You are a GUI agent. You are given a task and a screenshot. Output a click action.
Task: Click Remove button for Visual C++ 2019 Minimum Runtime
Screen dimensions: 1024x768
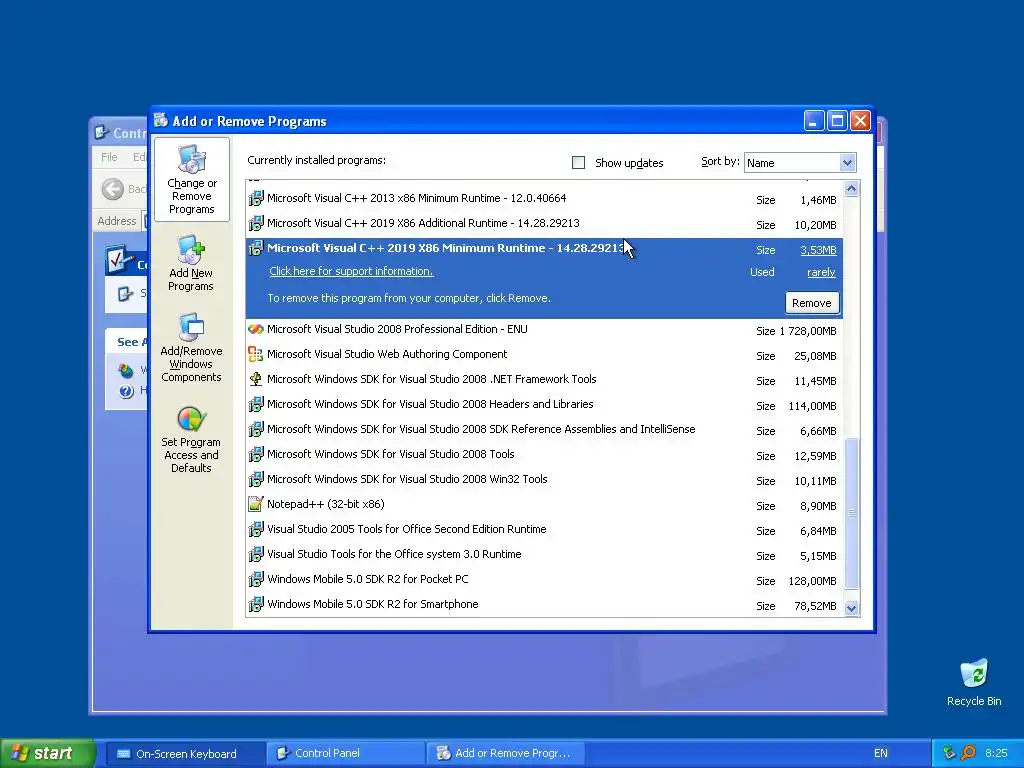click(x=812, y=303)
